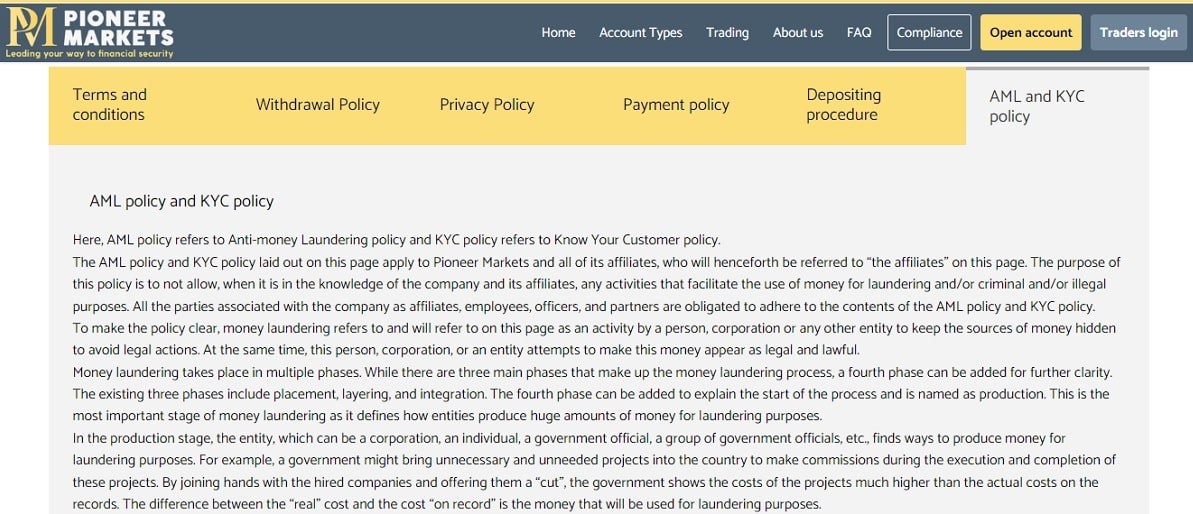Open the Withdrawal Policy tab
Image resolution: width=1193 pixels, height=514 pixels.
(x=317, y=105)
